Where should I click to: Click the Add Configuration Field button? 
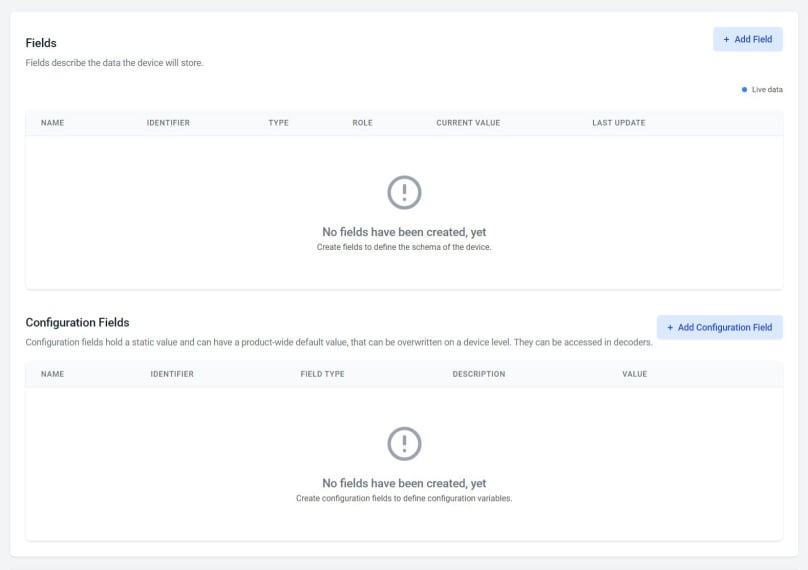[x=719, y=327]
